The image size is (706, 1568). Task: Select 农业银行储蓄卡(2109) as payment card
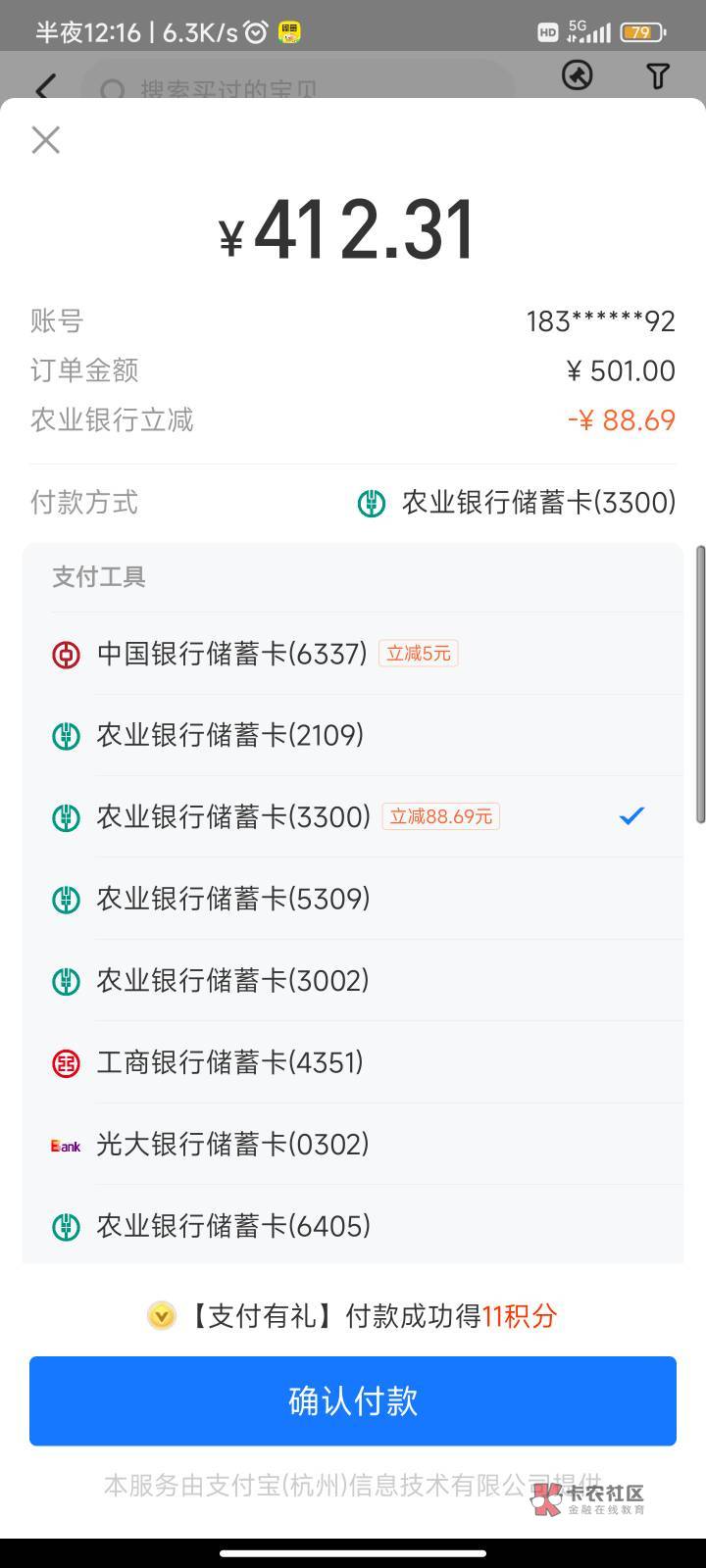[229, 735]
